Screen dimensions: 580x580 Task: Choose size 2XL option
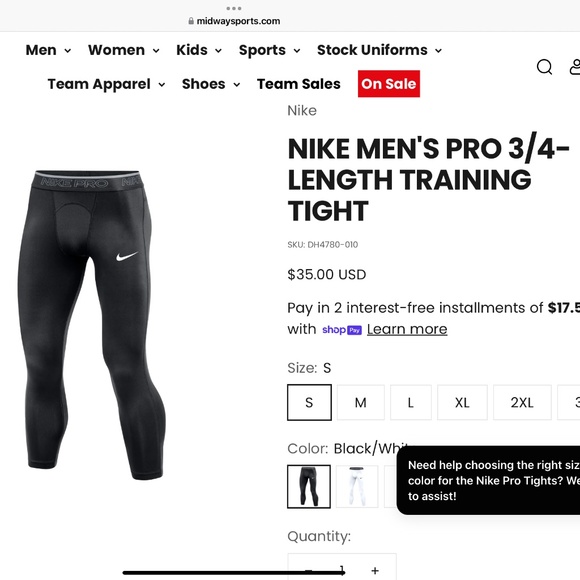pos(522,402)
